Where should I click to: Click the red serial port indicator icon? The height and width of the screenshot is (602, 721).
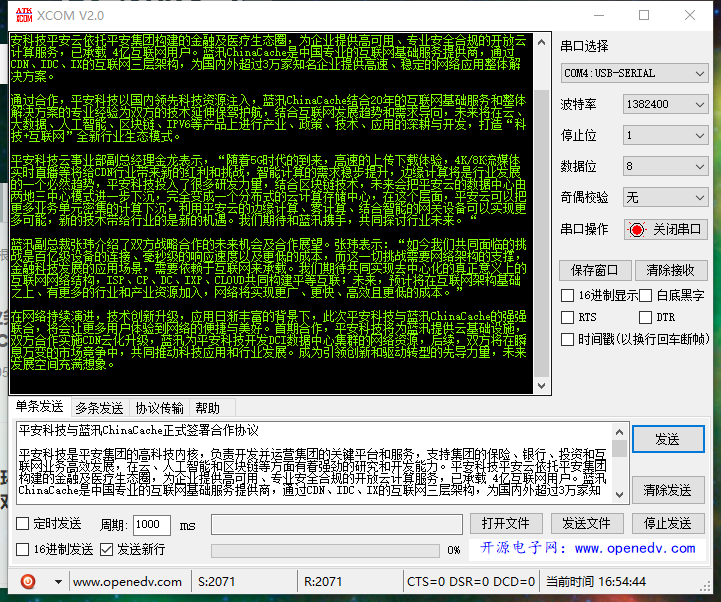click(637, 229)
